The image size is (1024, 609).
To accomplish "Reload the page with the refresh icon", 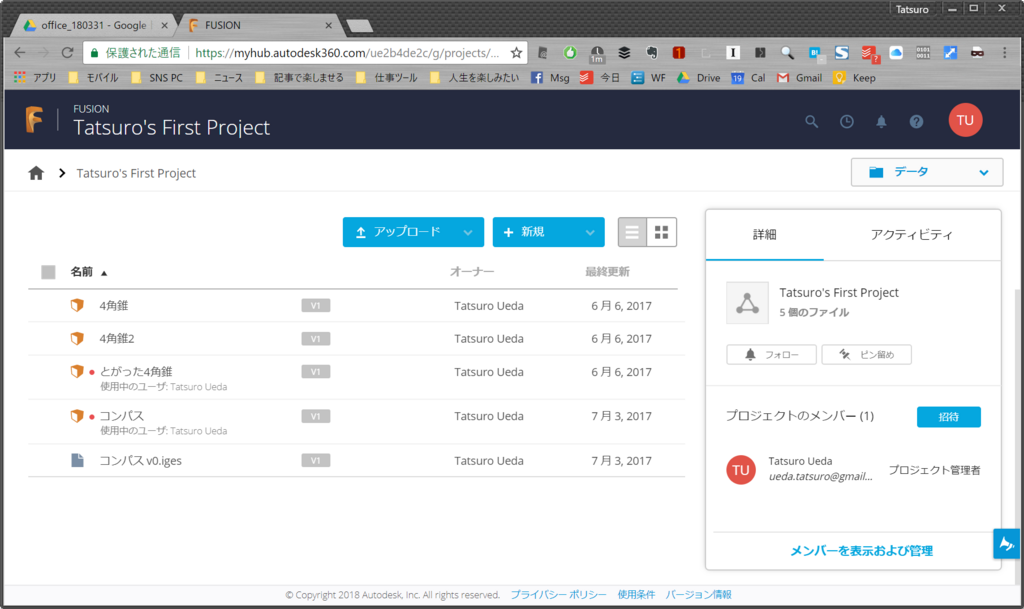I will click(67, 53).
